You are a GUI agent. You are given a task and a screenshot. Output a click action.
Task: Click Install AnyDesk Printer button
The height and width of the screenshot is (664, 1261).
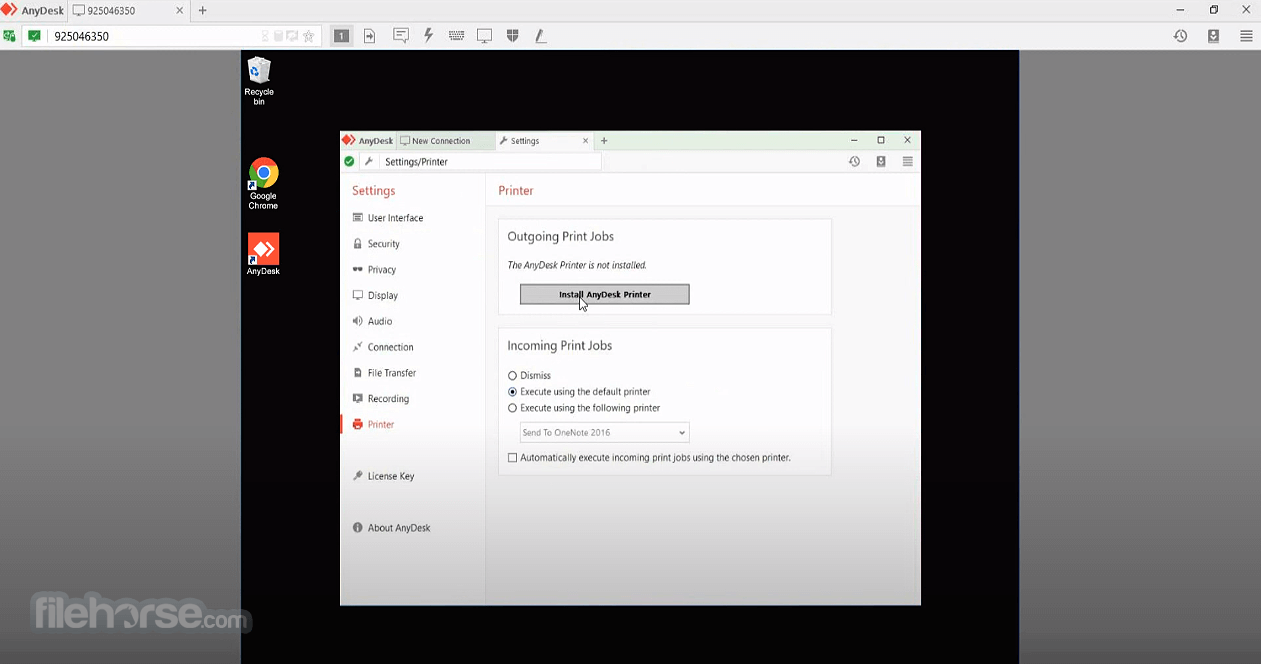click(604, 294)
